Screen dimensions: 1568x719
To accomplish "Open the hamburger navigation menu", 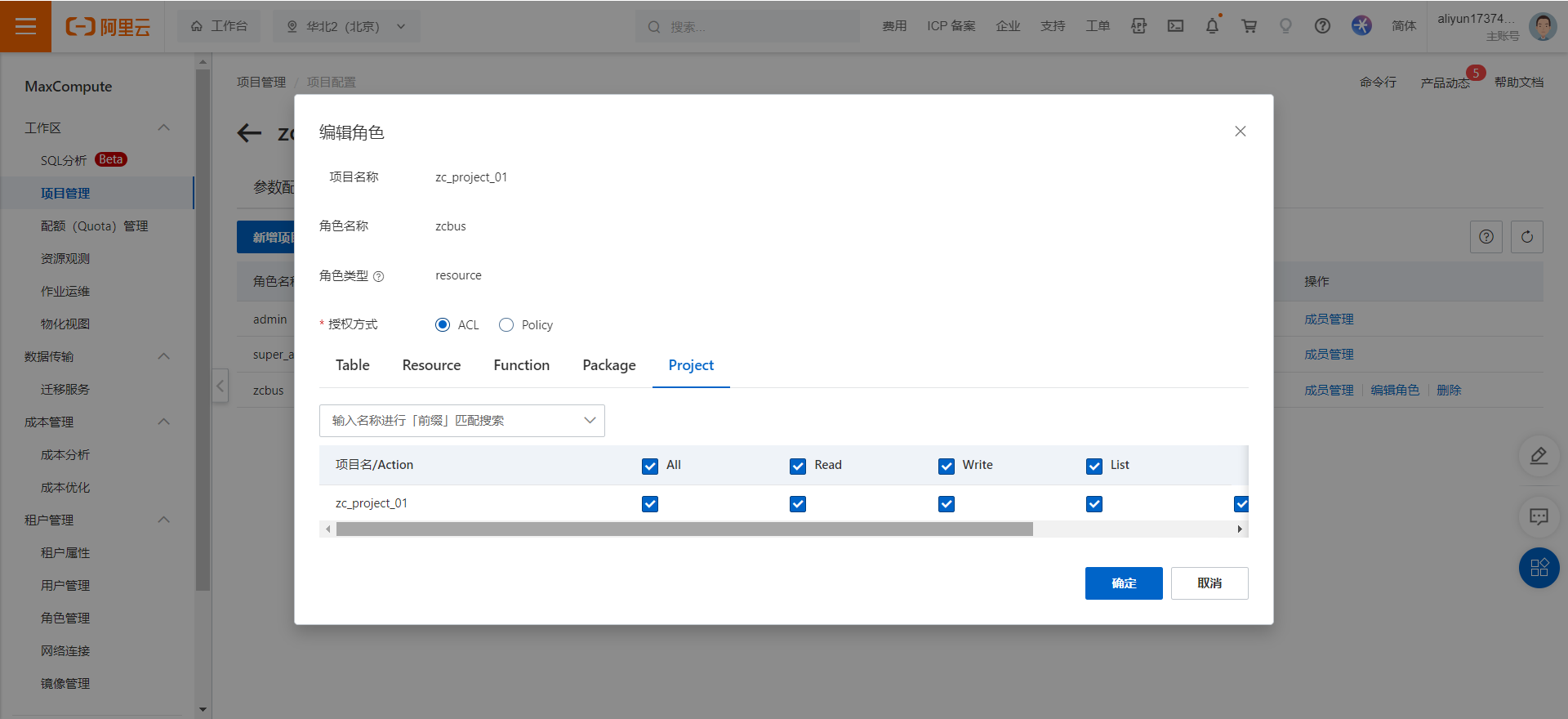I will 25,26.
